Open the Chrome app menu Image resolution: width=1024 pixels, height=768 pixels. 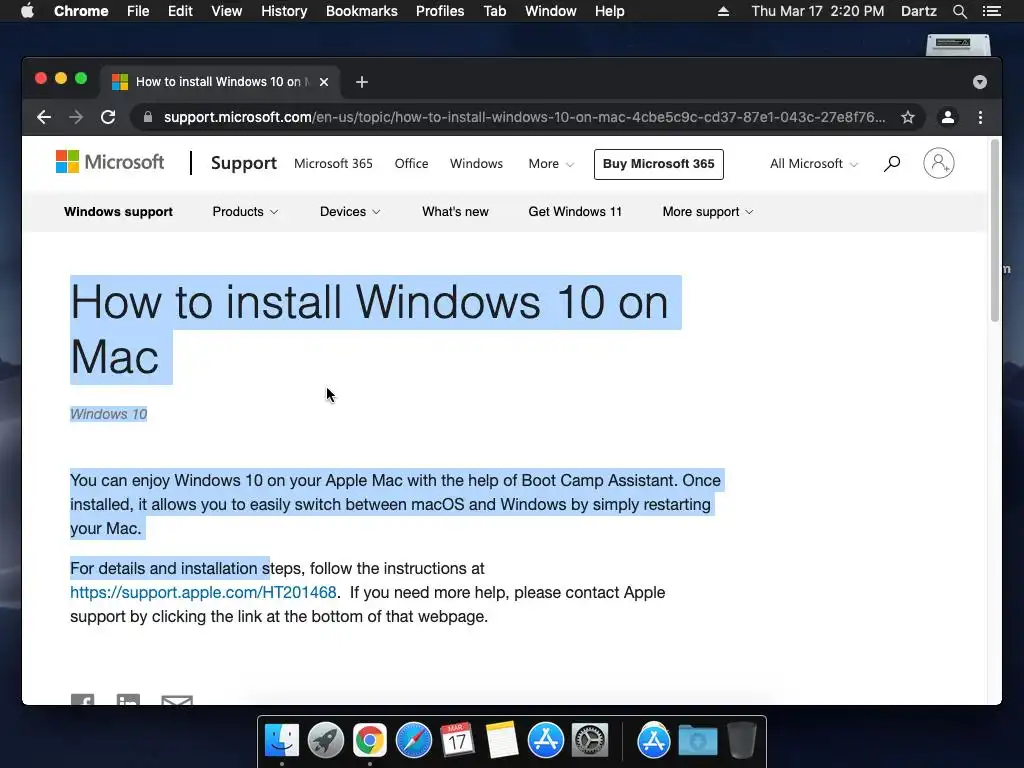pyautogui.click(x=81, y=11)
